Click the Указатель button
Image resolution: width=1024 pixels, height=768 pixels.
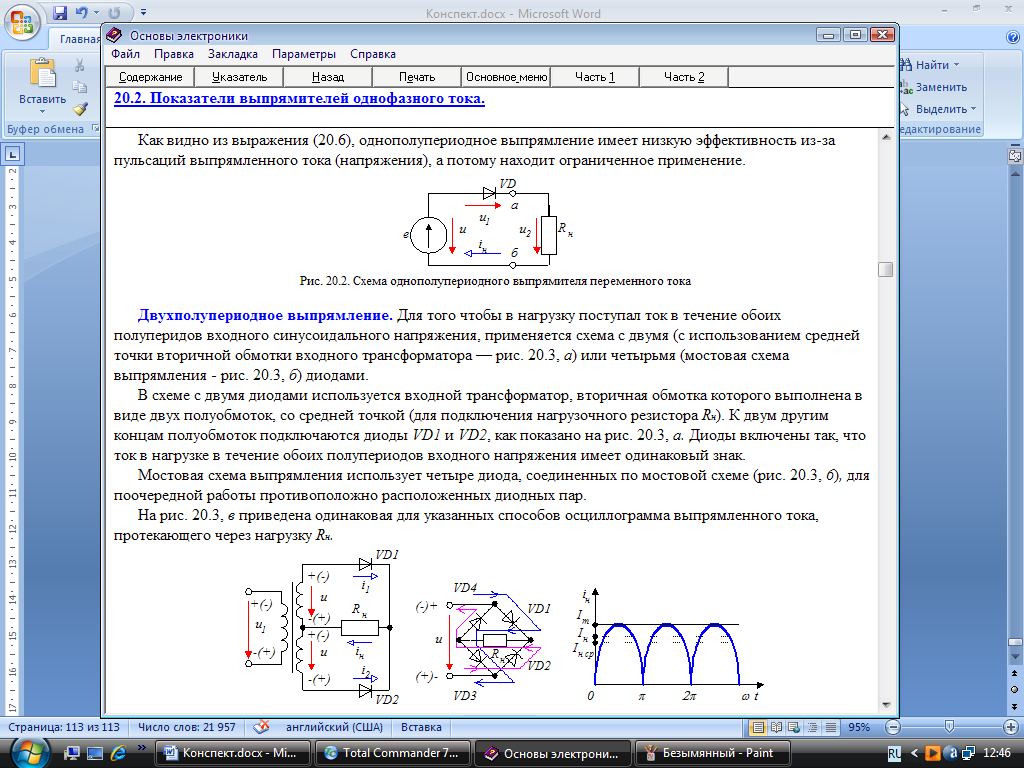(x=240, y=77)
